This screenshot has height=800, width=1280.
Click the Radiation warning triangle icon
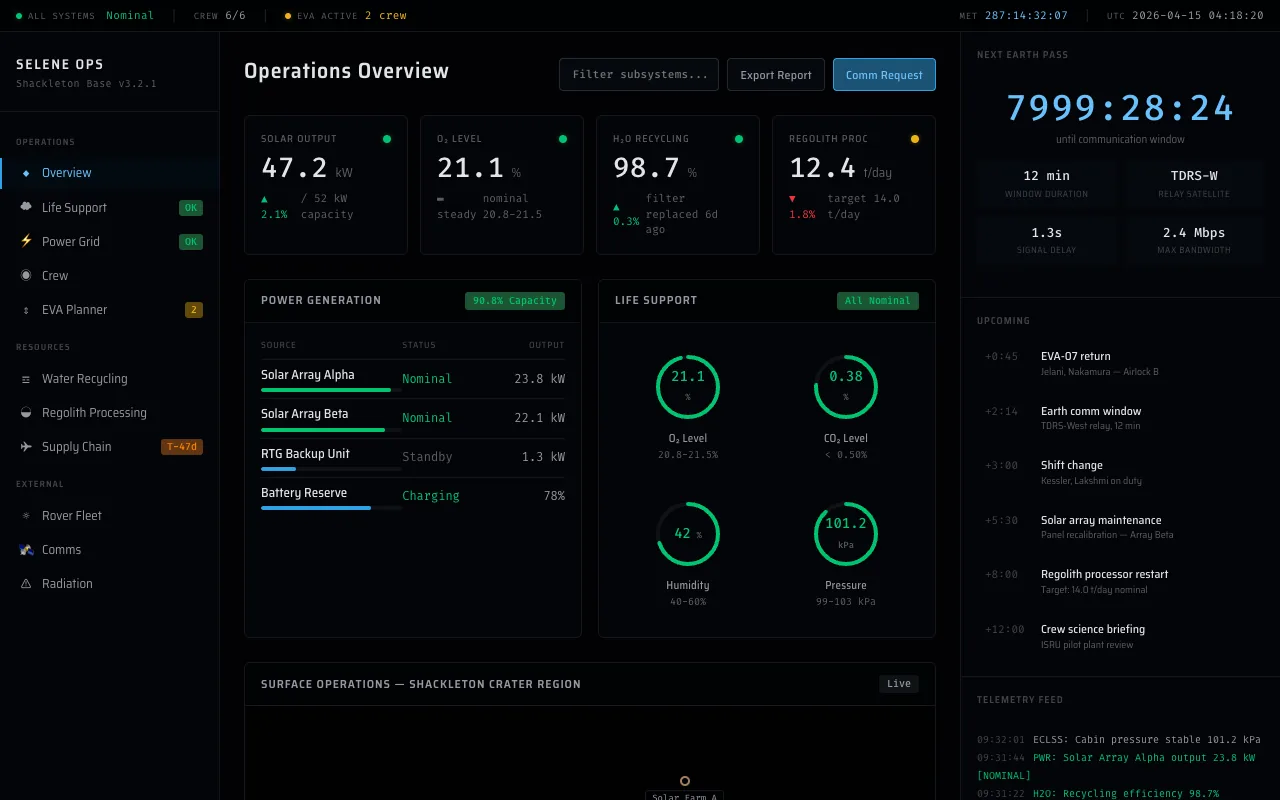point(26,584)
